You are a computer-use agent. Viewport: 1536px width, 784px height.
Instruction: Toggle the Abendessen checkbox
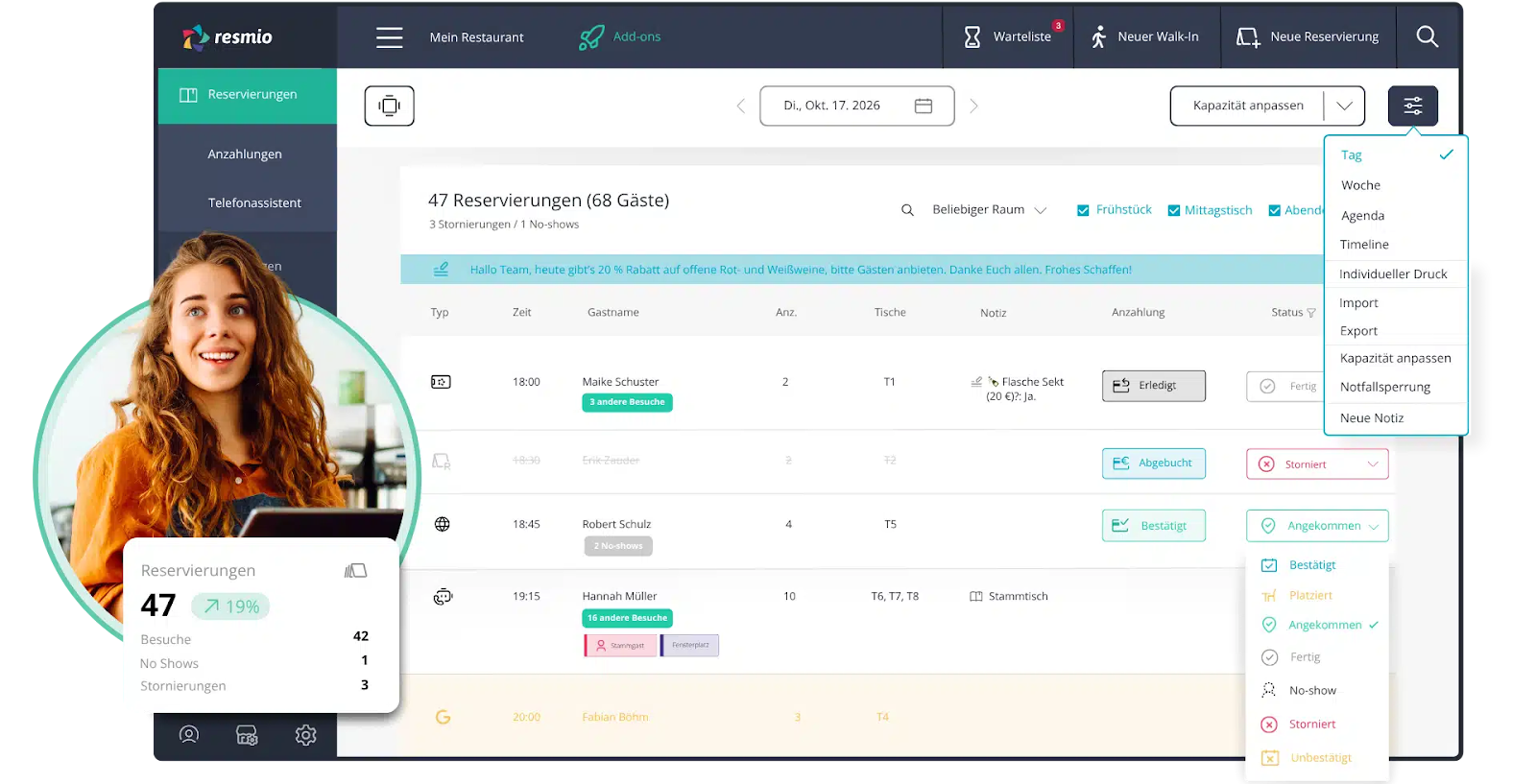click(x=1275, y=210)
